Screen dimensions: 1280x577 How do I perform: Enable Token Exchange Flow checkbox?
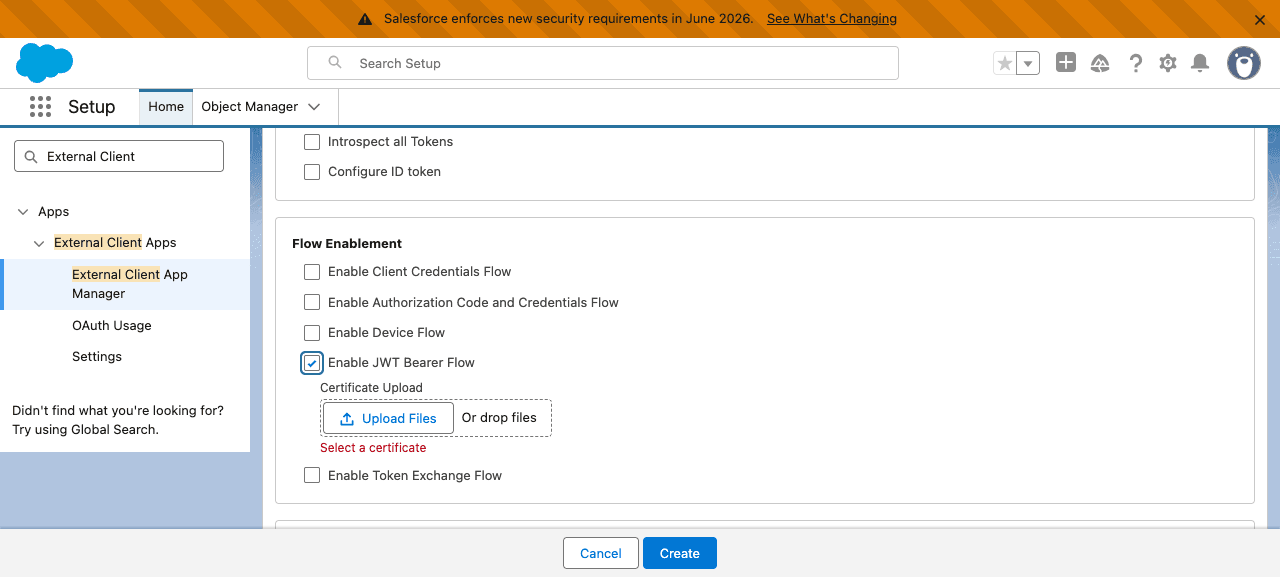tap(312, 476)
